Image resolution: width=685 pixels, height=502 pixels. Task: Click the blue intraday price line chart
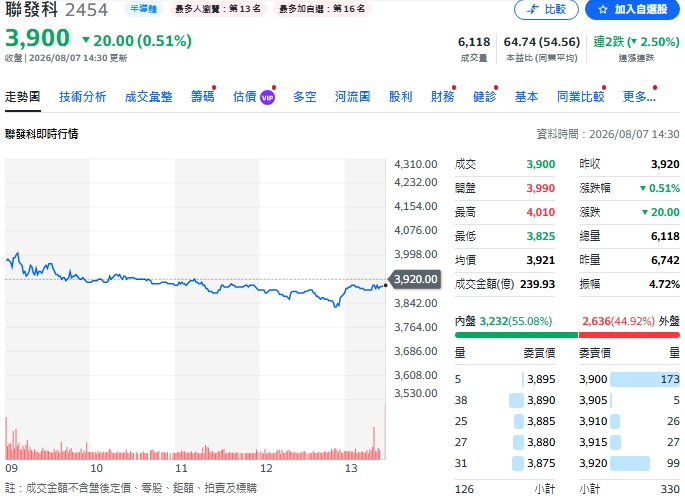point(195,280)
